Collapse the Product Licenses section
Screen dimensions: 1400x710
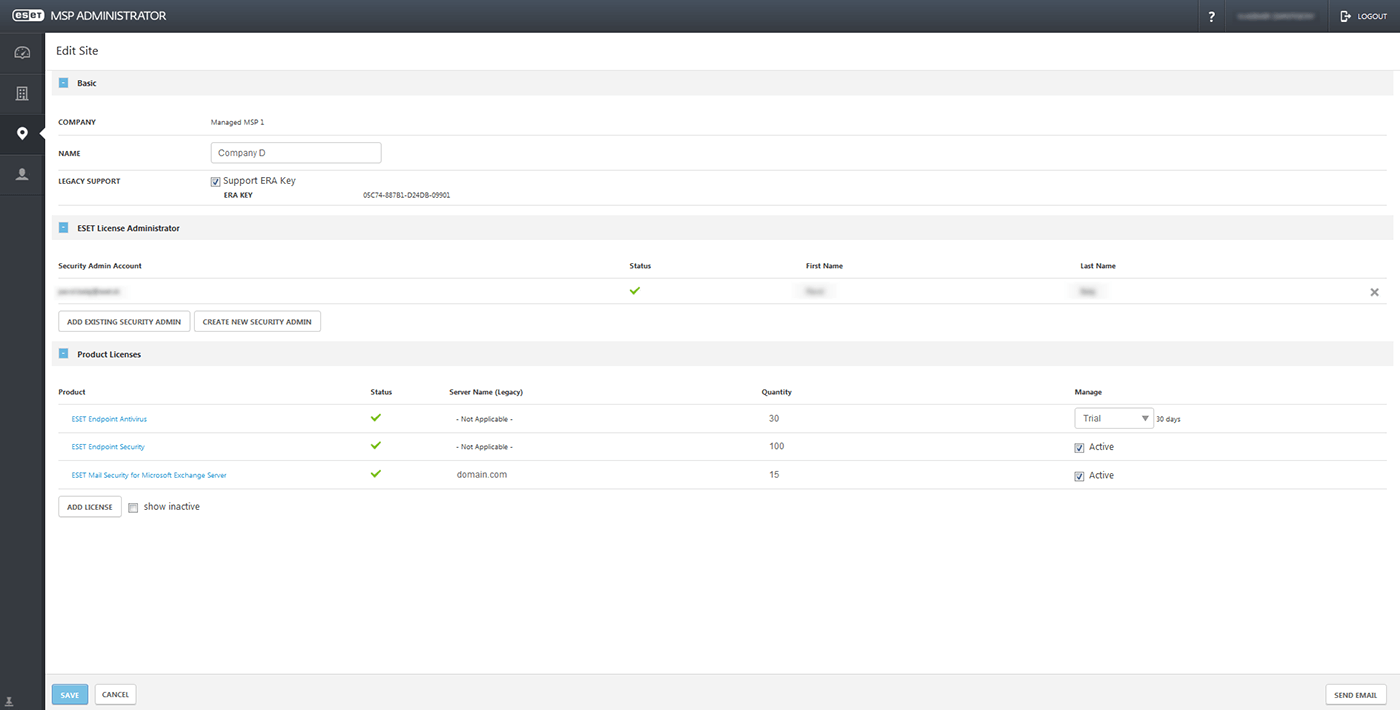click(64, 354)
